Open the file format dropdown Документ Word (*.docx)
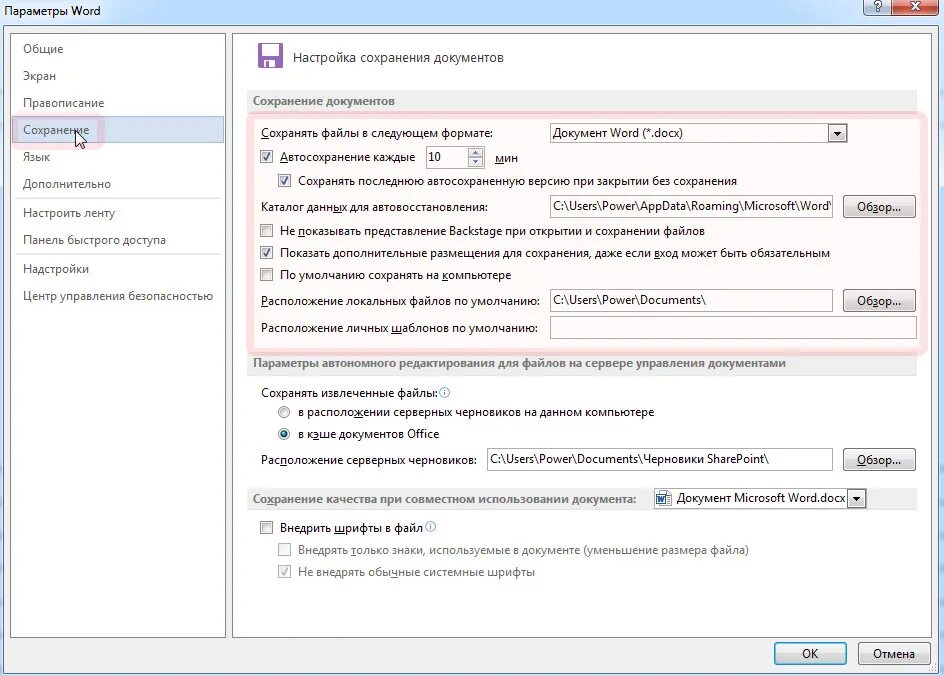944x676 pixels. pos(837,133)
